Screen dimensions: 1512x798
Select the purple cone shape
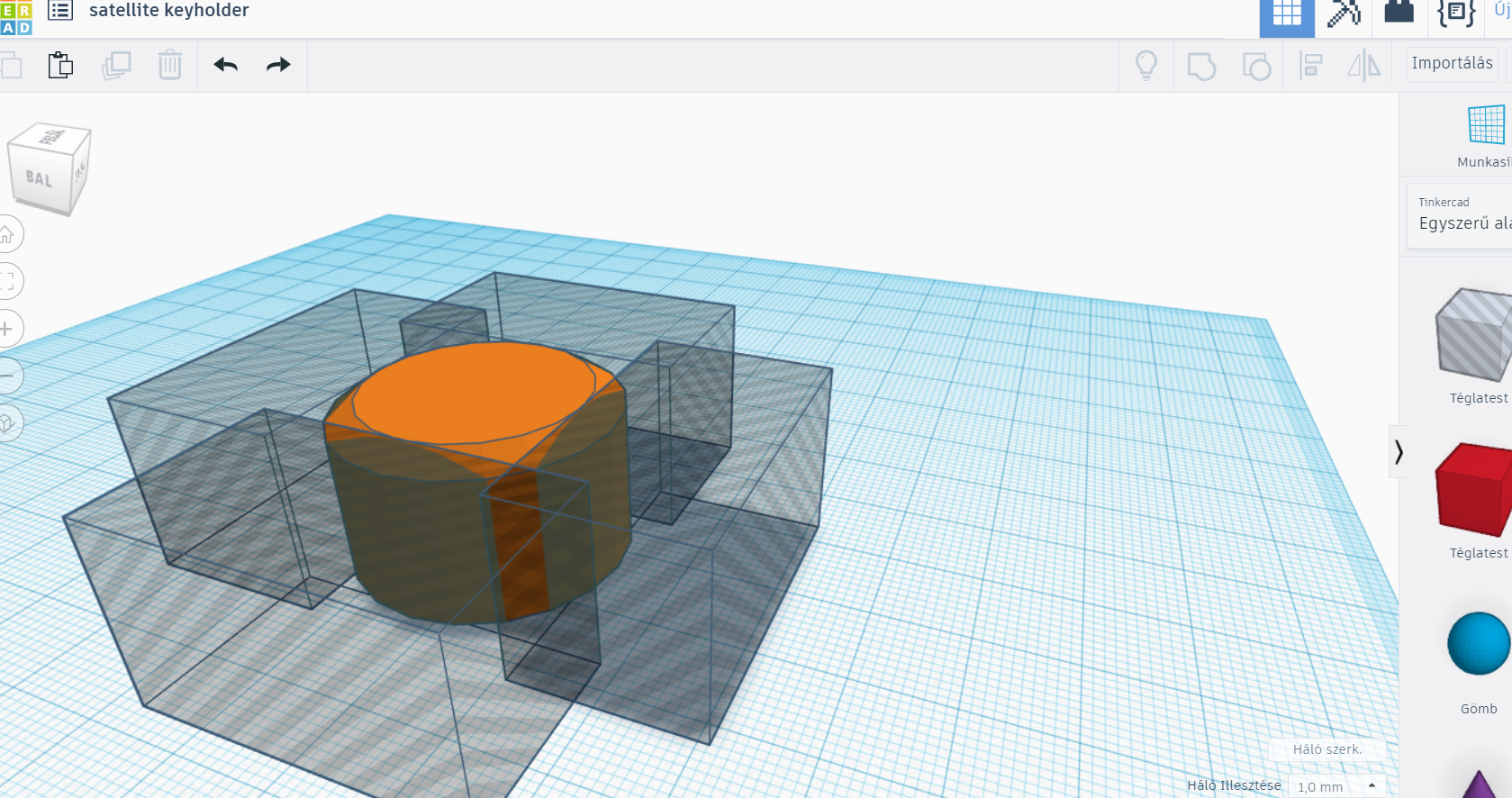click(x=1480, y=784)
